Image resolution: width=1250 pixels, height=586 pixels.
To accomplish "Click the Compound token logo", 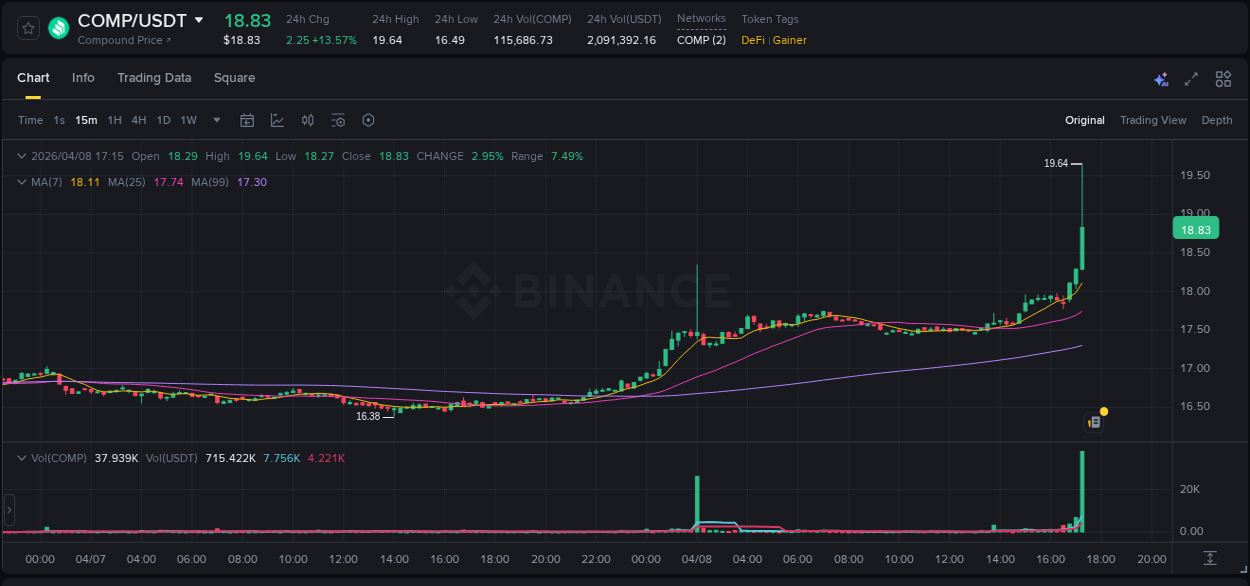I will click(57, 28).
